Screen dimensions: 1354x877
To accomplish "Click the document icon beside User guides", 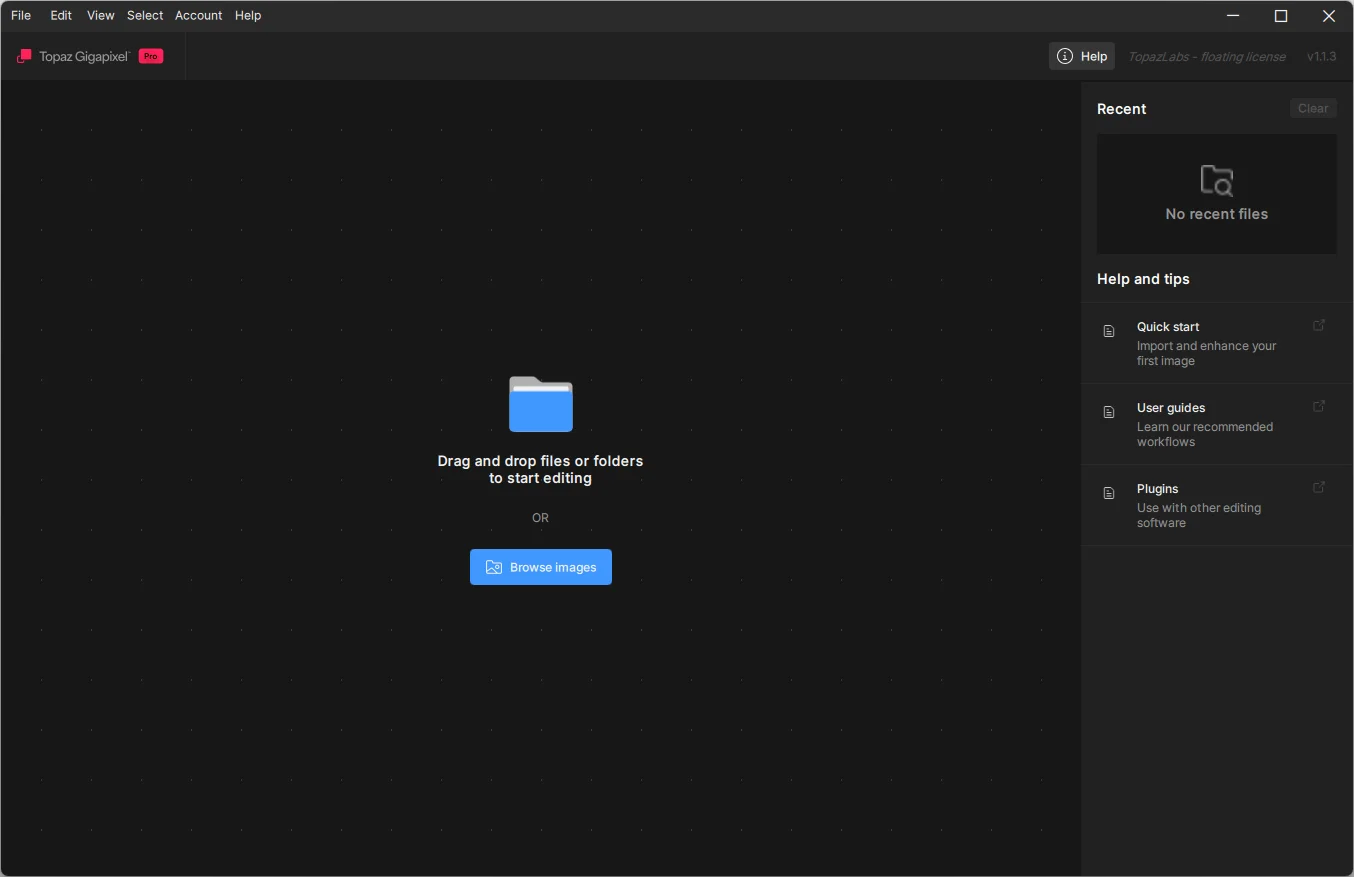I will tap(1109, 412).
